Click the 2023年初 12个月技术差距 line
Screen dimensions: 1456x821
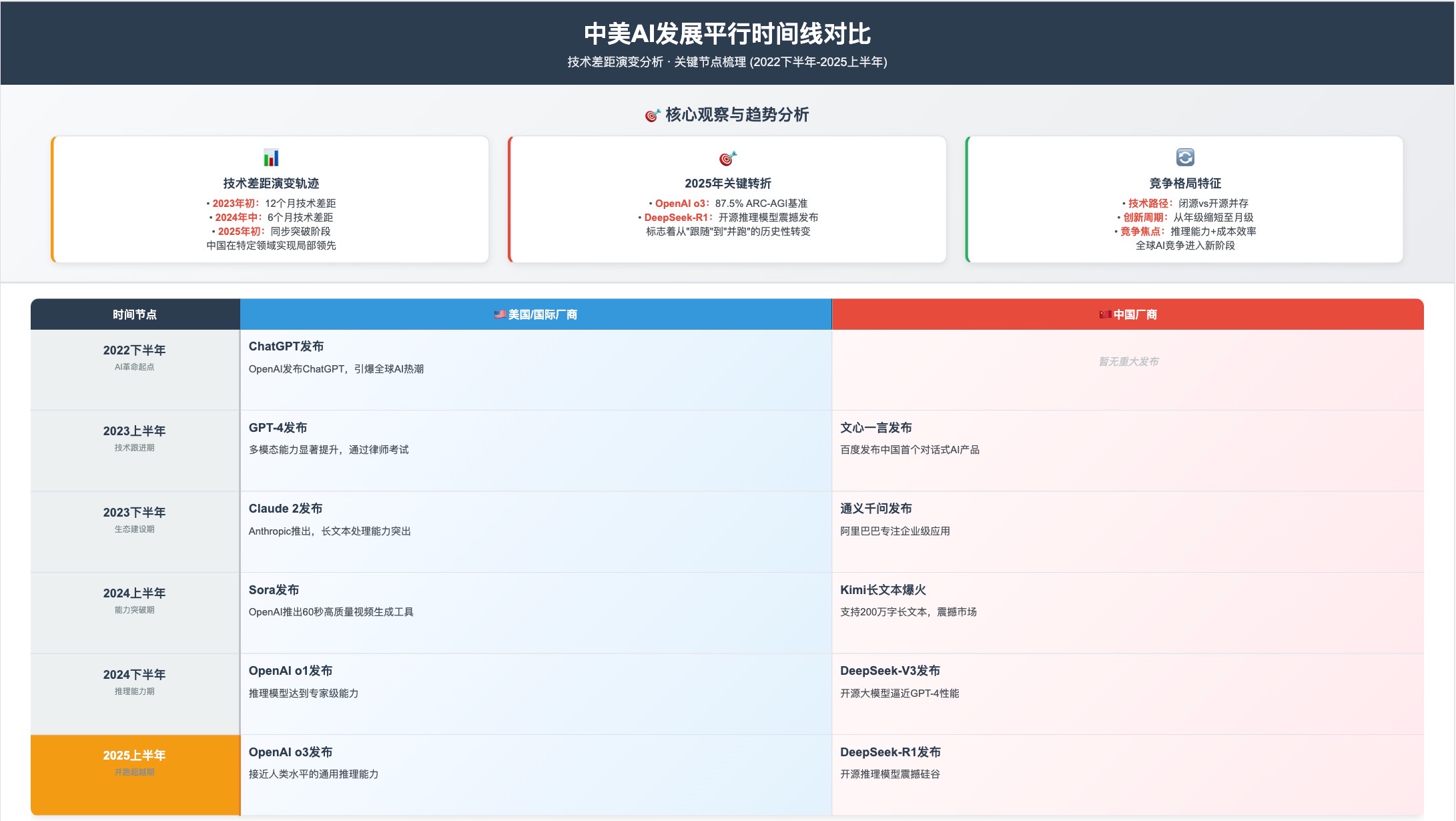[x=271, y=204]
